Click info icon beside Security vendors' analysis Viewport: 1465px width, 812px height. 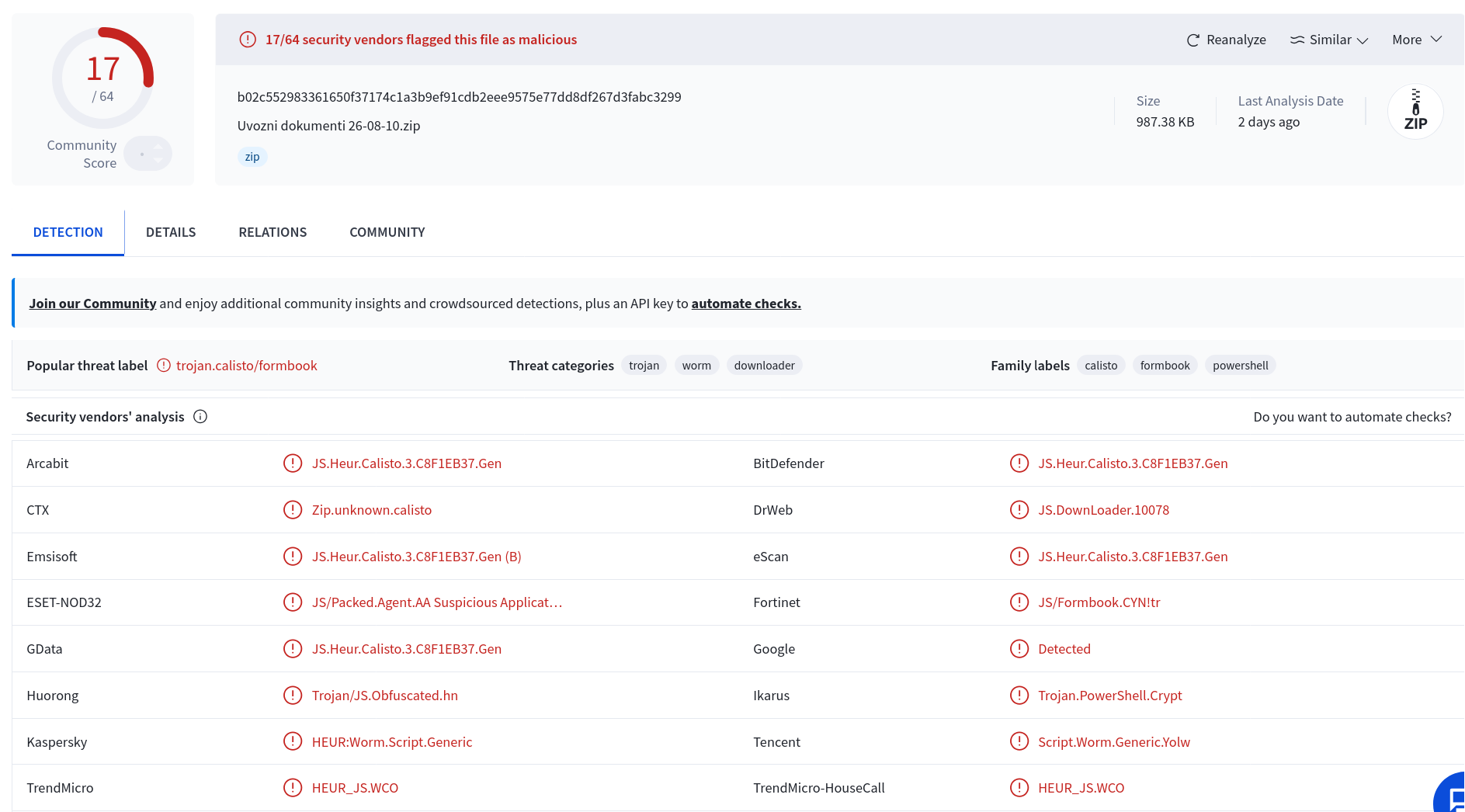click(x=200, y=417)
